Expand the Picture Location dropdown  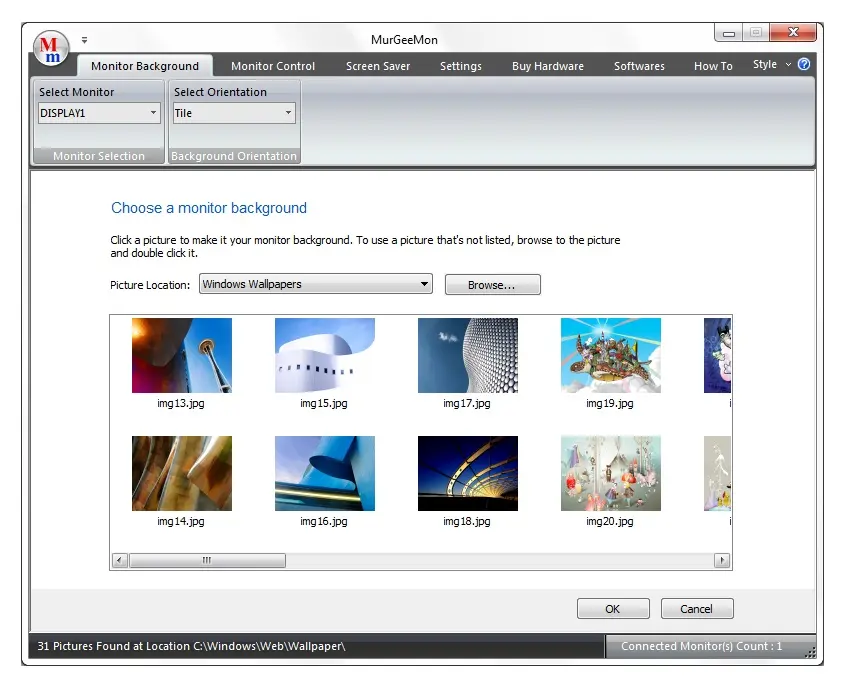click(424, 285)
